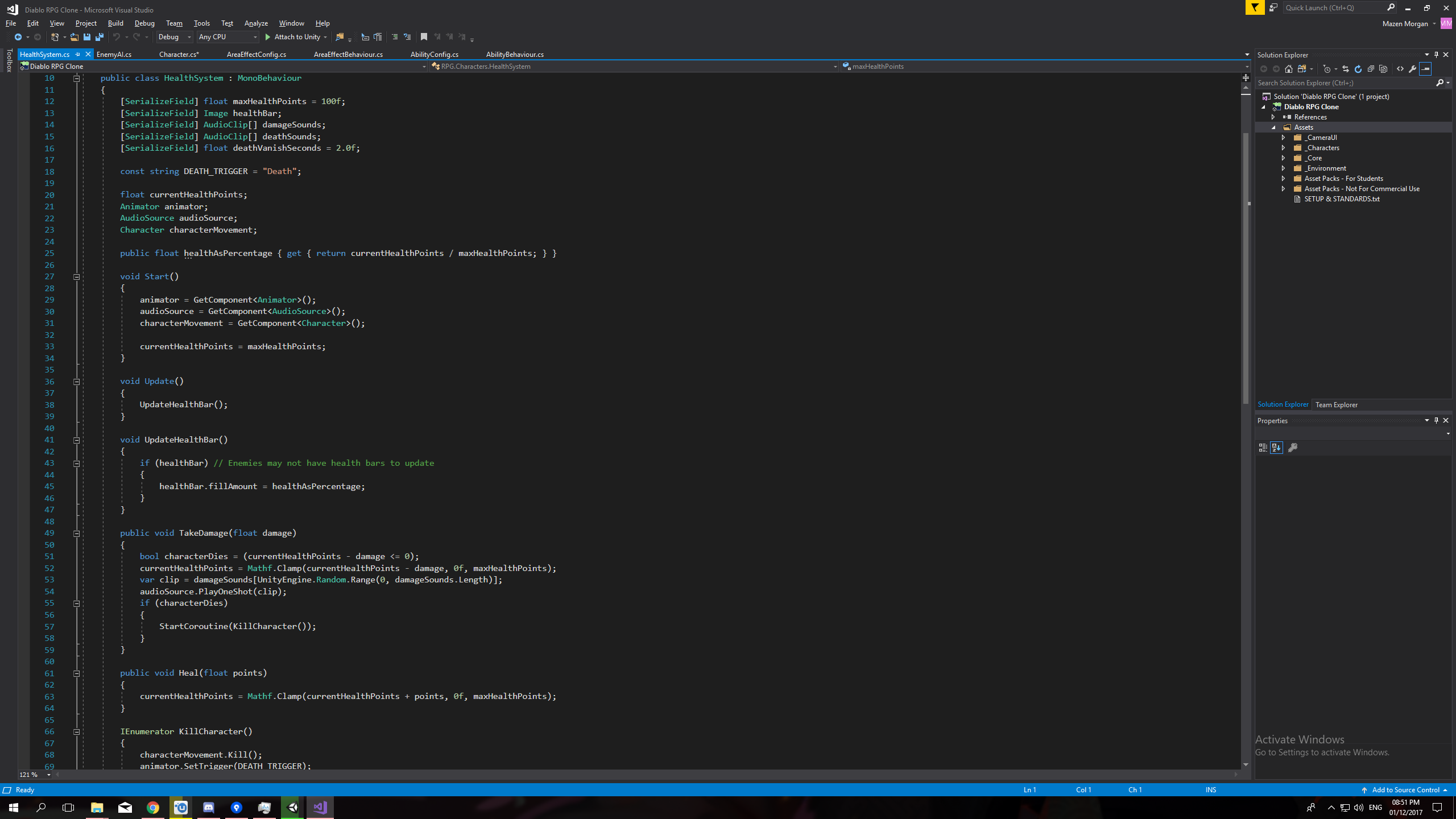
Task: Click RPG.Characters.HealthSystem breadcrumb link
Action: [487, 65]
